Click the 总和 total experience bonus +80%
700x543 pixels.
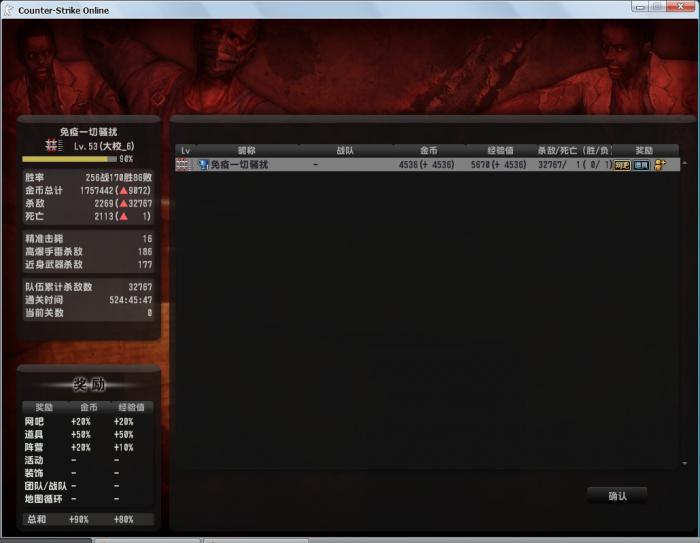coord(124,519)
